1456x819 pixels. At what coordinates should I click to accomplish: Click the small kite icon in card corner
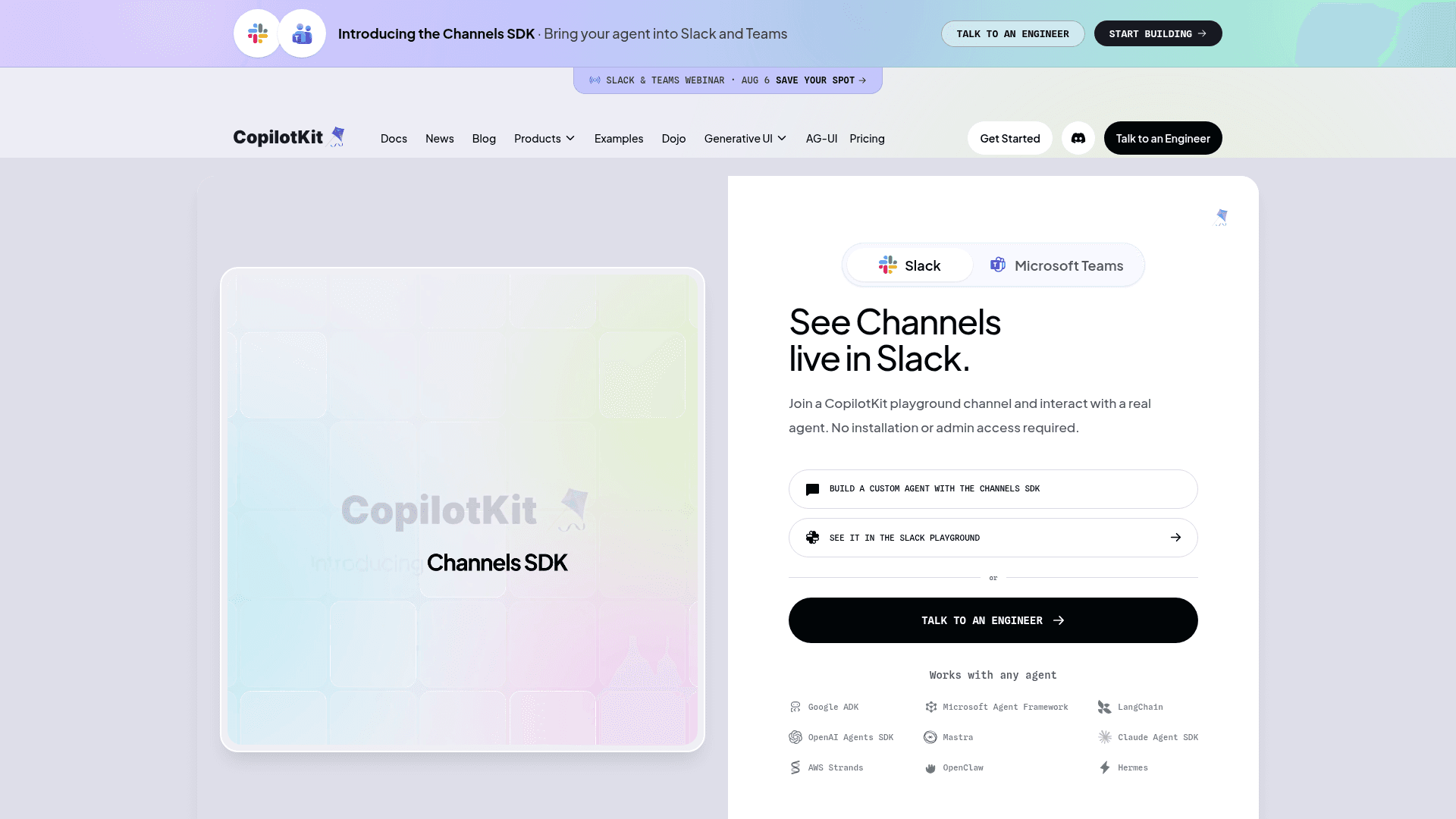pos(1221,218)
